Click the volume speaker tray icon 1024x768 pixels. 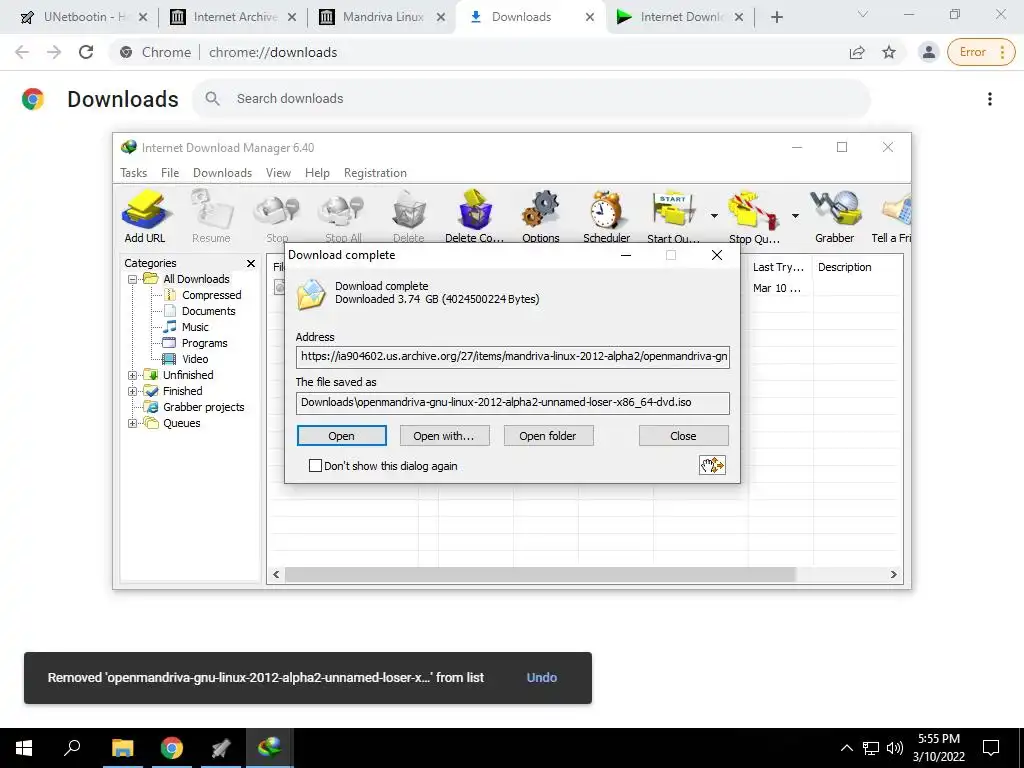[895, 748]
